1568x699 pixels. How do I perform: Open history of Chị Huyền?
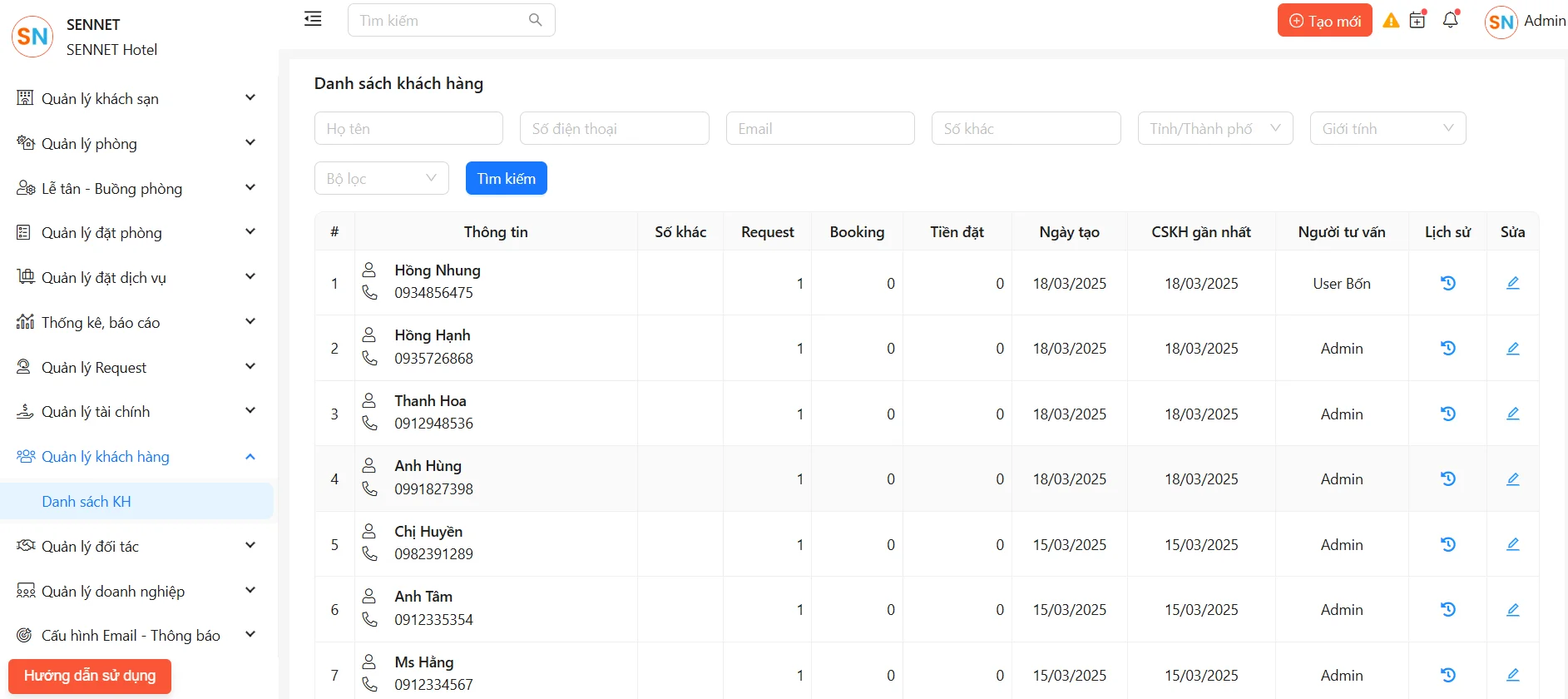pos(1447,544)
